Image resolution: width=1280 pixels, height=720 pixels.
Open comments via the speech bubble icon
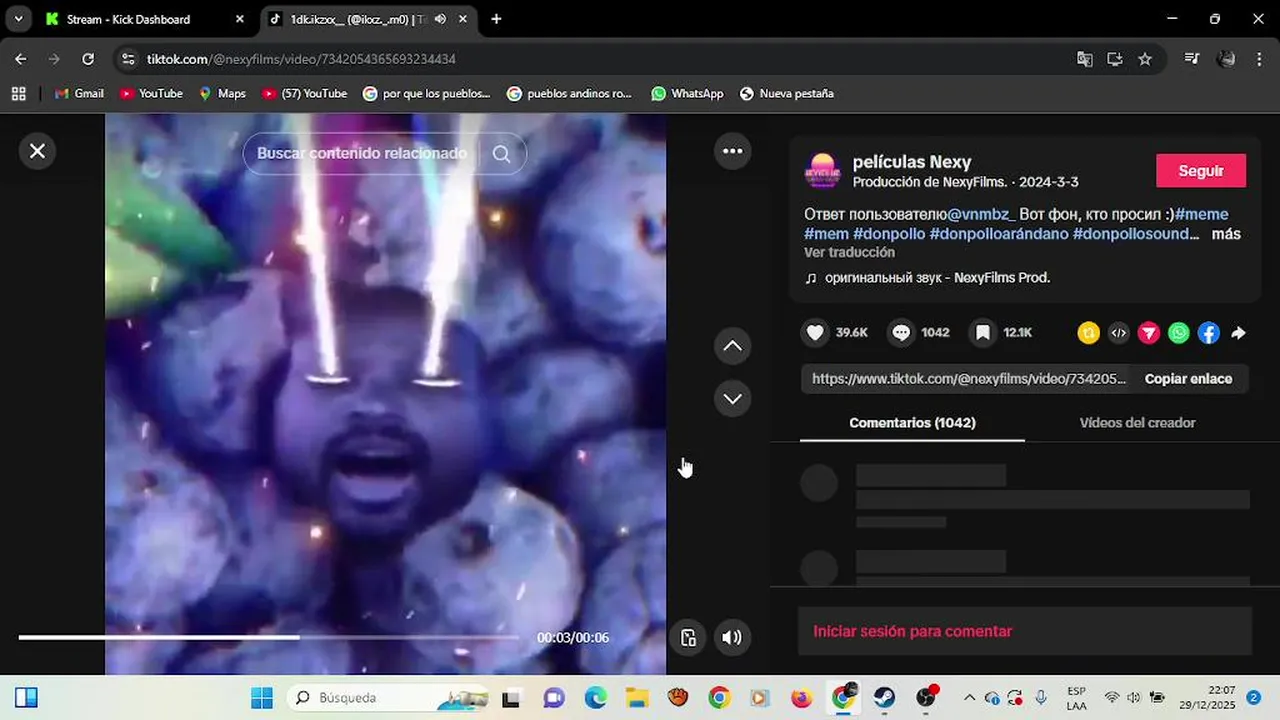click(901, 333)
